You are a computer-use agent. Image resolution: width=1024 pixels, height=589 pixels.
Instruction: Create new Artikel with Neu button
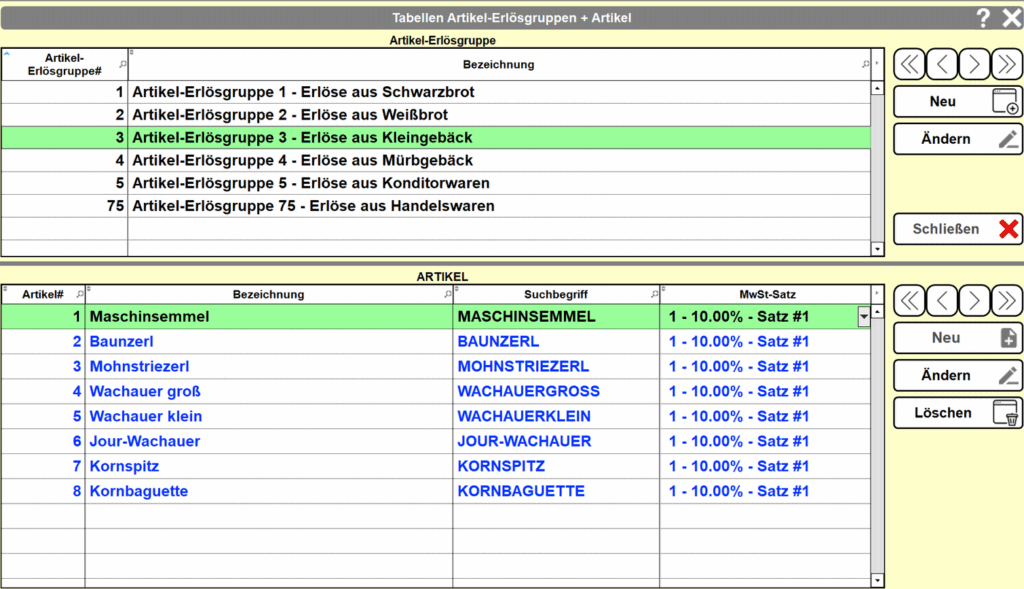tap(958, 338)
